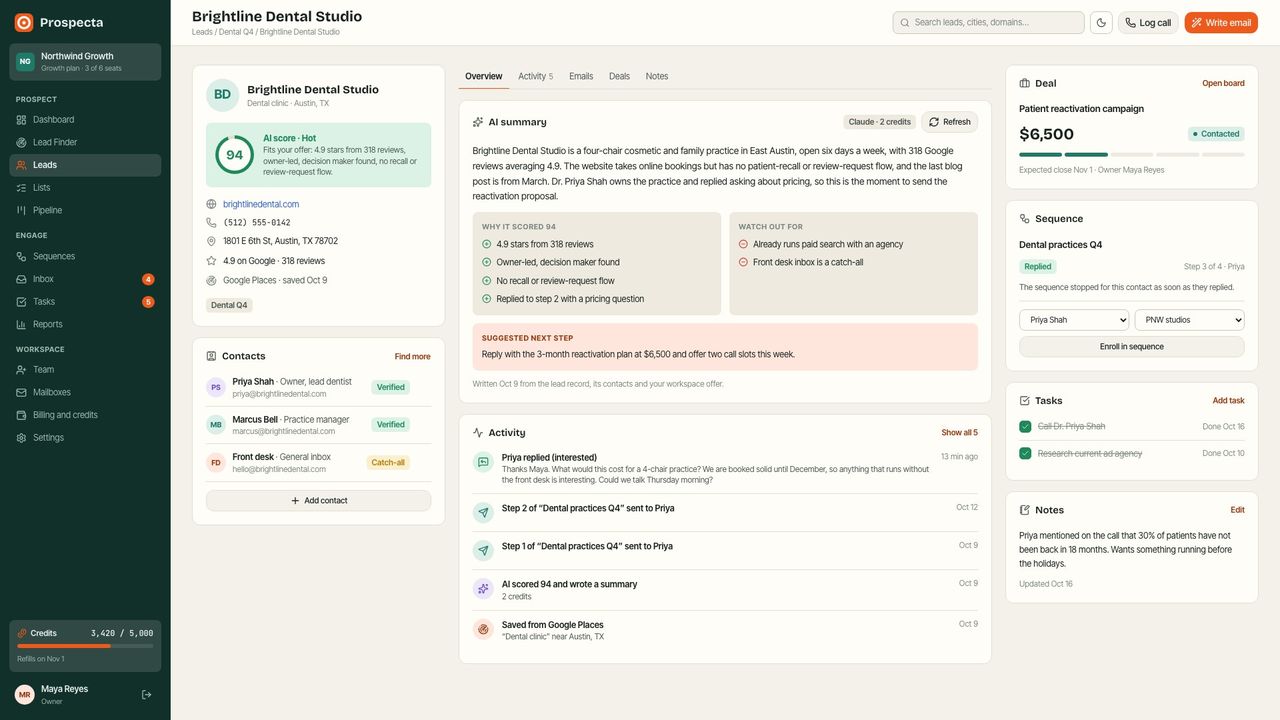1280x720 pixels.
Task: Switch to the Activity tab
Action: tap(535, 77)
